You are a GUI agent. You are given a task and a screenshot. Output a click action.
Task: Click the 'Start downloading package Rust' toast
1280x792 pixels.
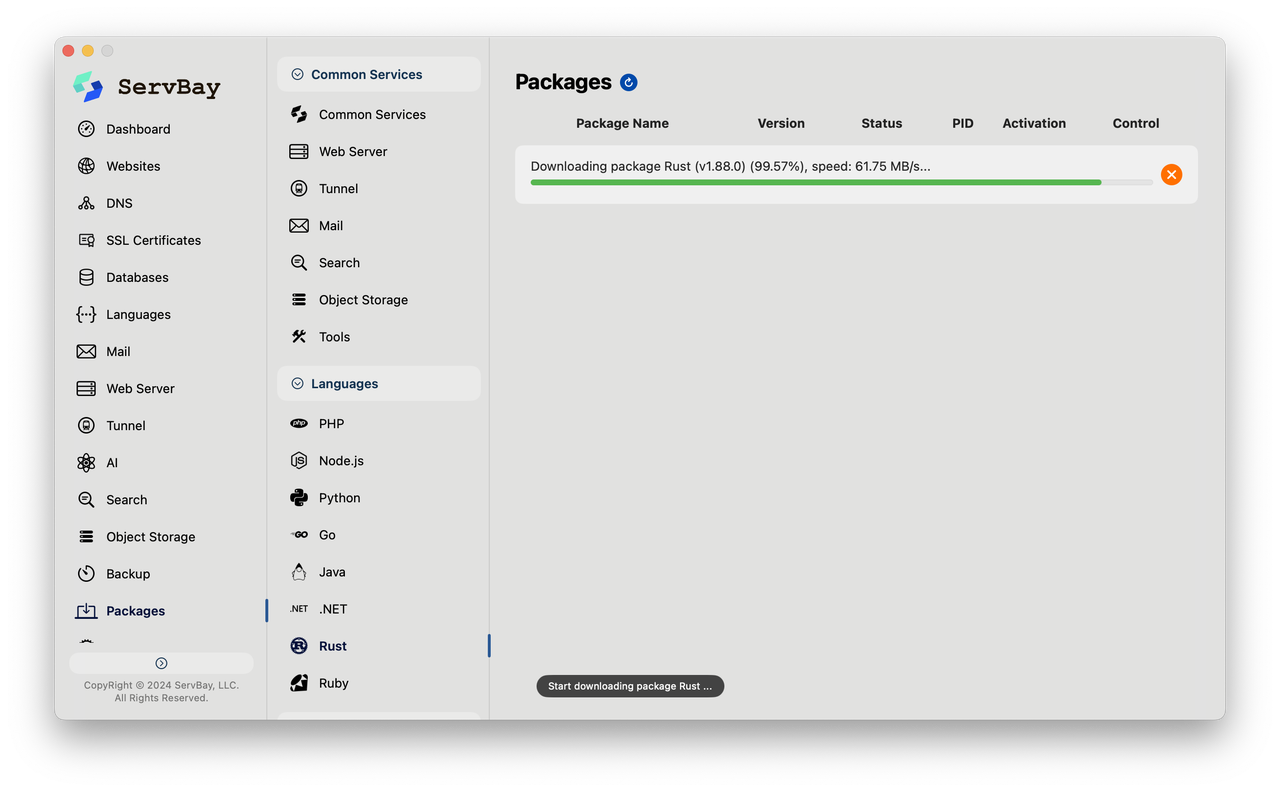[x=630, y=686]
